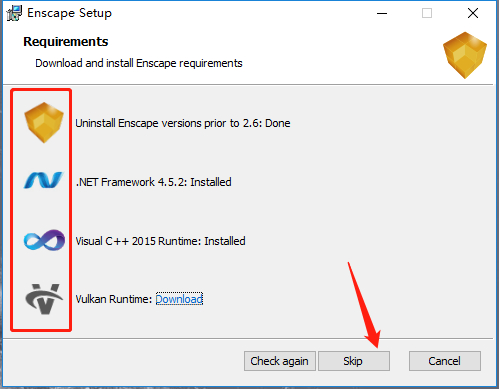499x389 pixels.
Task: Click the Enscape Setup title text
Action: coord(69,13)
